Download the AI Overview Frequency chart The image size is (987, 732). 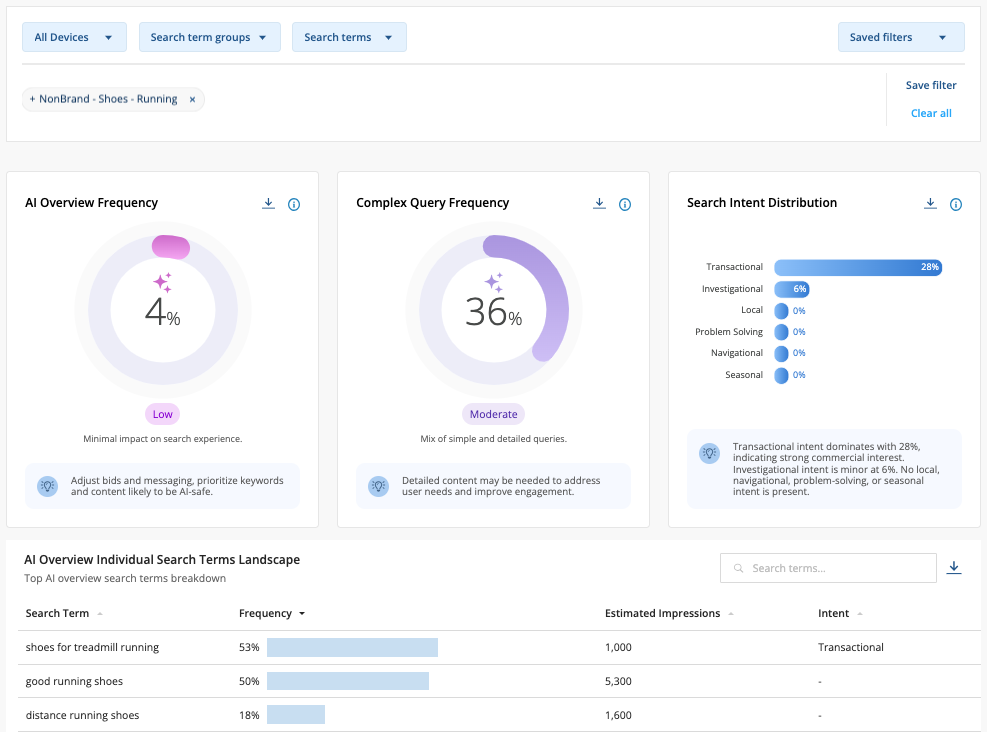point(268,204)
